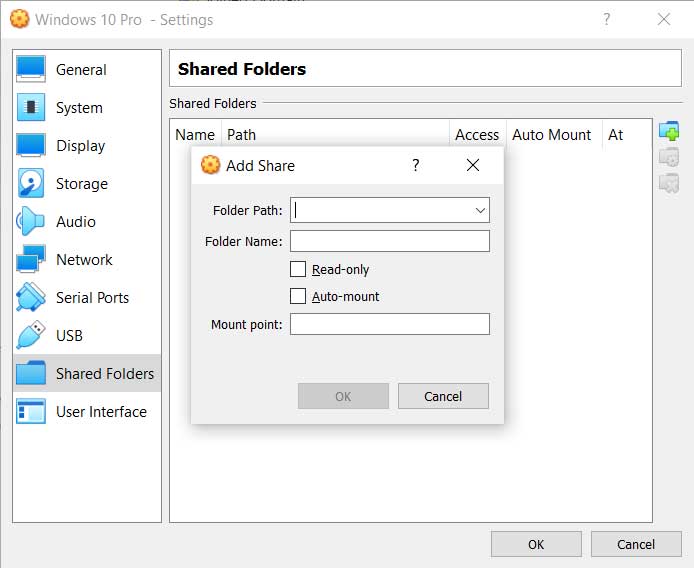Click the Shared Folders folder icon

(31, 373)
